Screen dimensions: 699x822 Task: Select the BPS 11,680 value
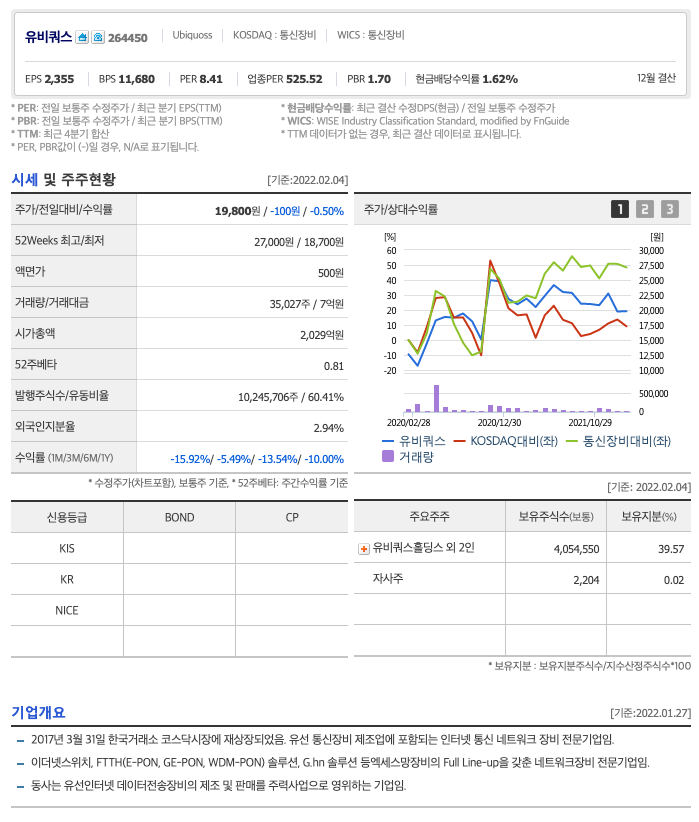tap(126, 79)
